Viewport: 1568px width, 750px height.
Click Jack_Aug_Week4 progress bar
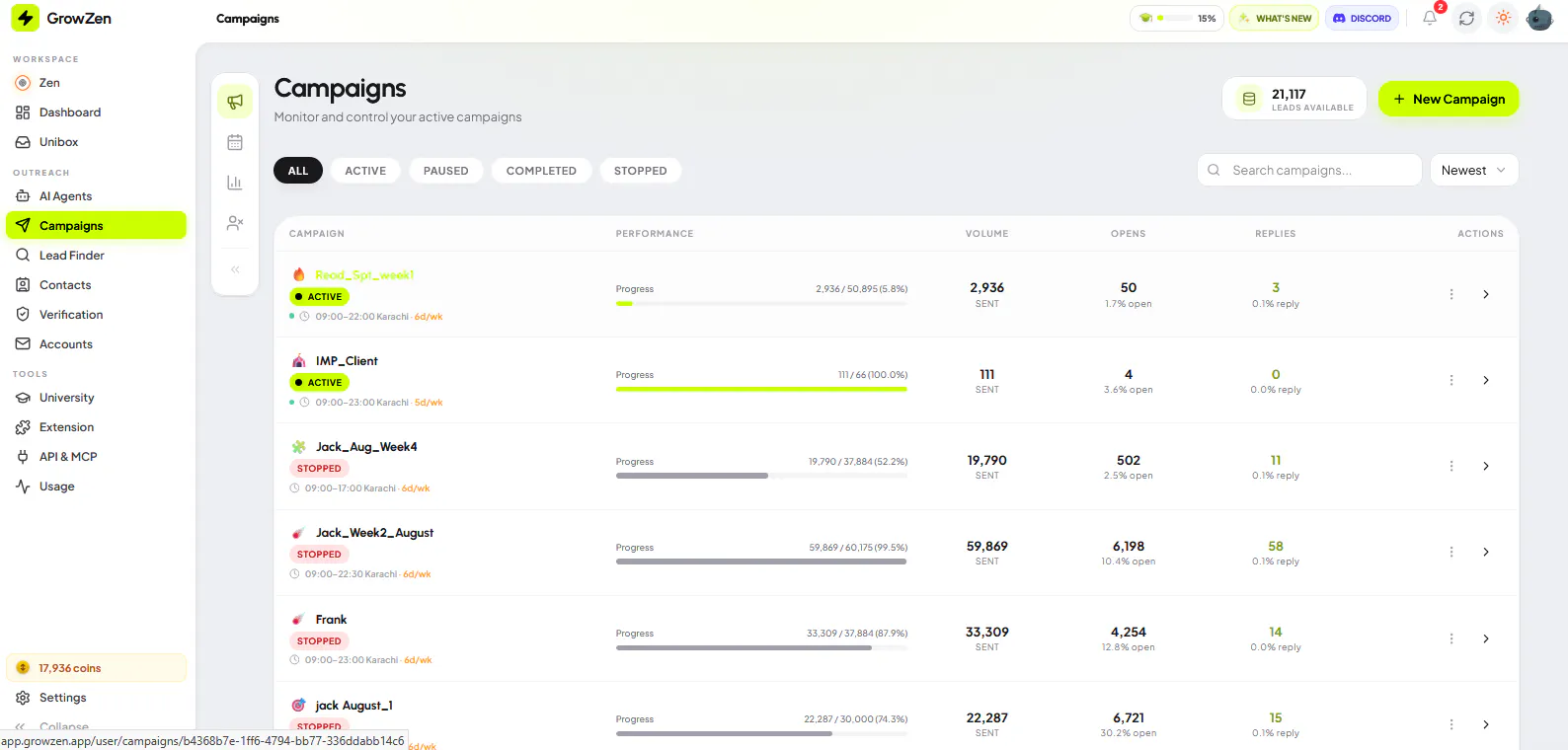pyautogui.click(x=761, y=476)
